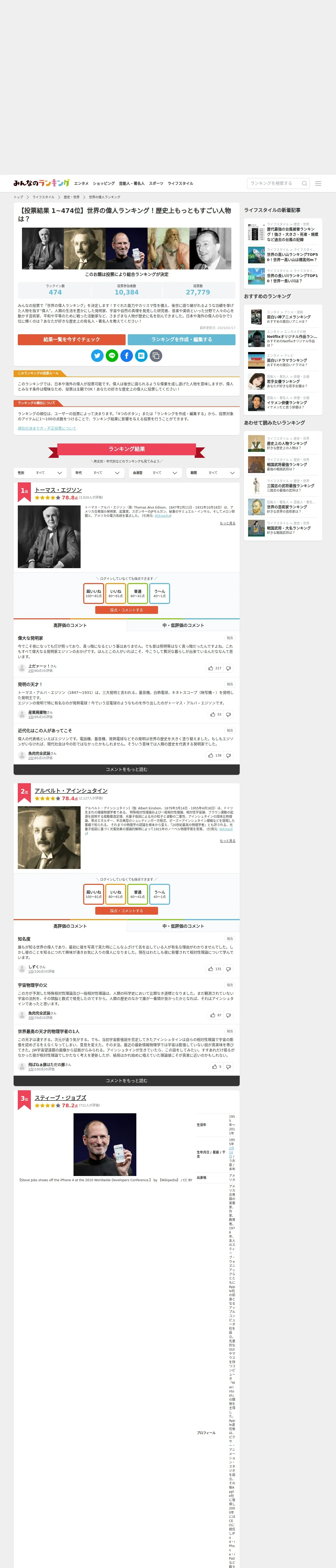The width and height of the screenshot is (336, 1568).
Task: Open 戦国武将最強ランキング sidebar thumbnail
Action: coord(256,464)
